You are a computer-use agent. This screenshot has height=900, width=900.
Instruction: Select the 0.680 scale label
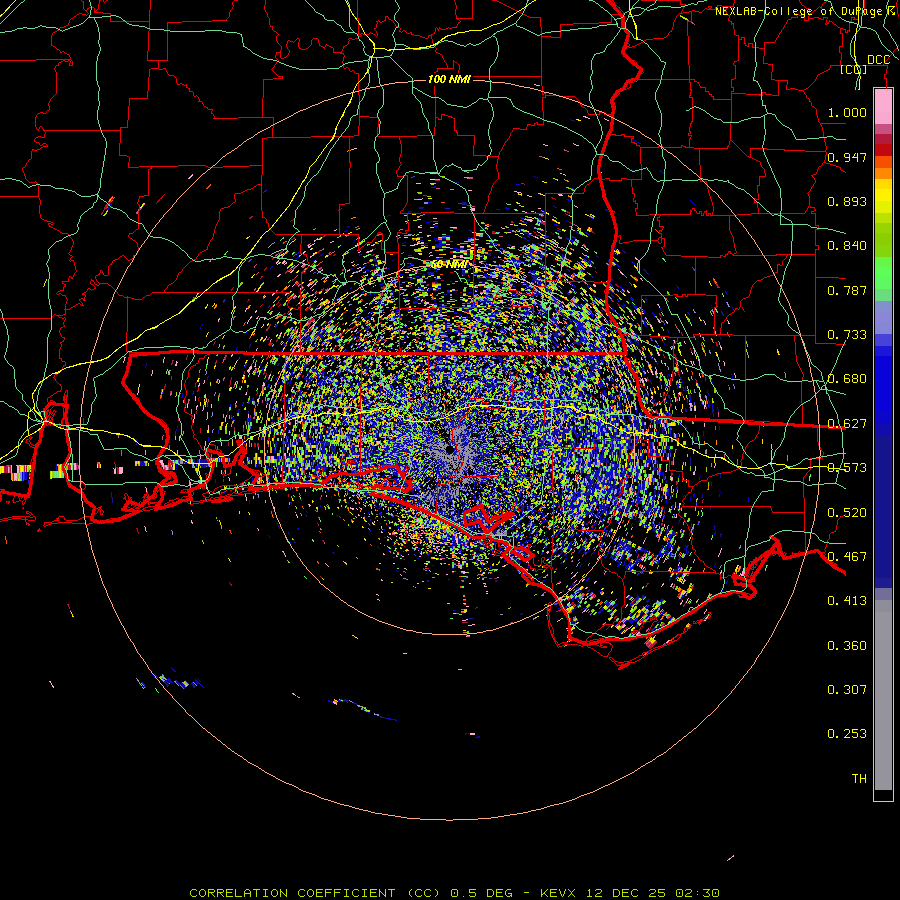[847, 379]
